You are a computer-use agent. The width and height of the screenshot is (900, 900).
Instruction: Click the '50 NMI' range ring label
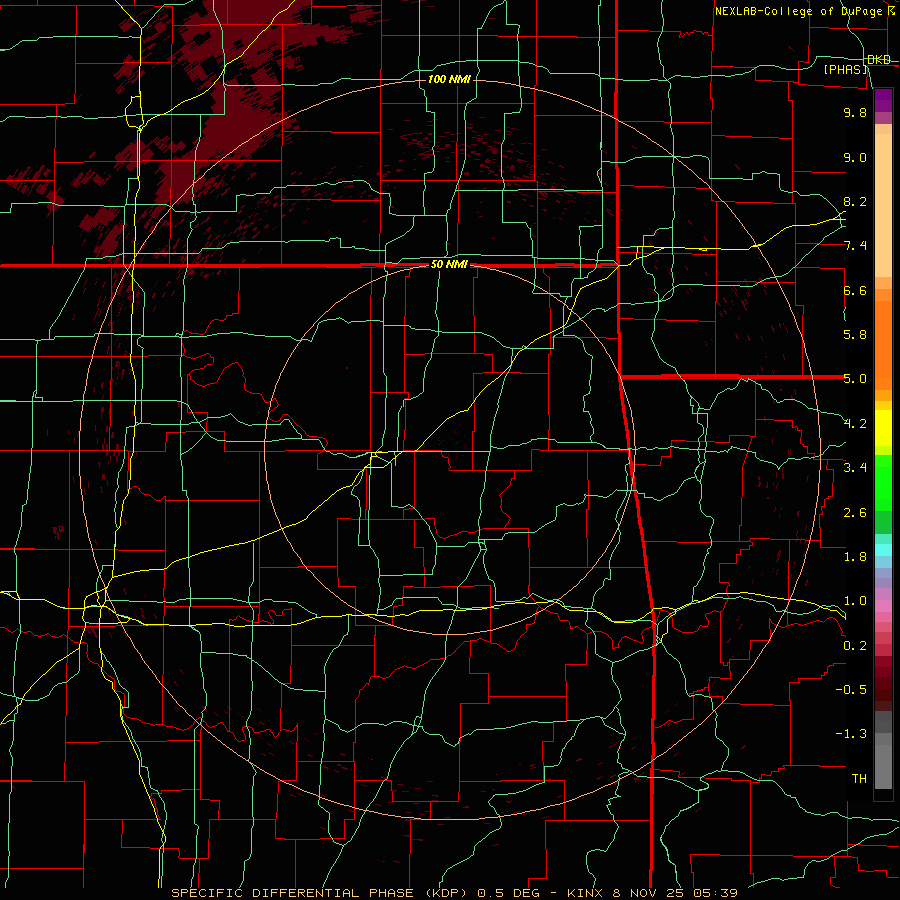click(x=449, y=265)
